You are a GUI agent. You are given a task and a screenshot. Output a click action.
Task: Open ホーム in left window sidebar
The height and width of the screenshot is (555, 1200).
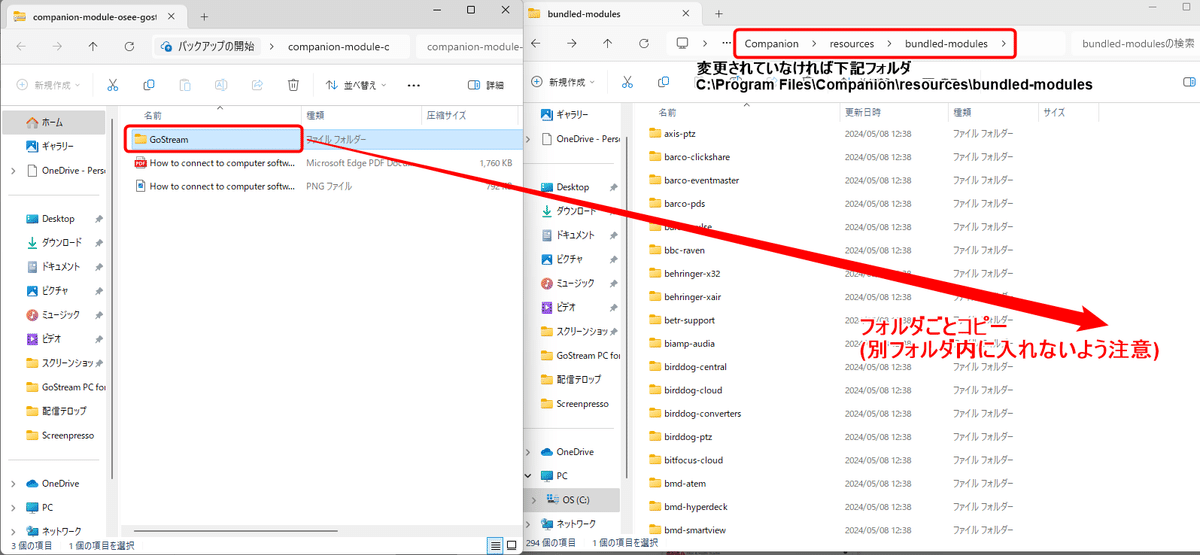pos(54,122)
